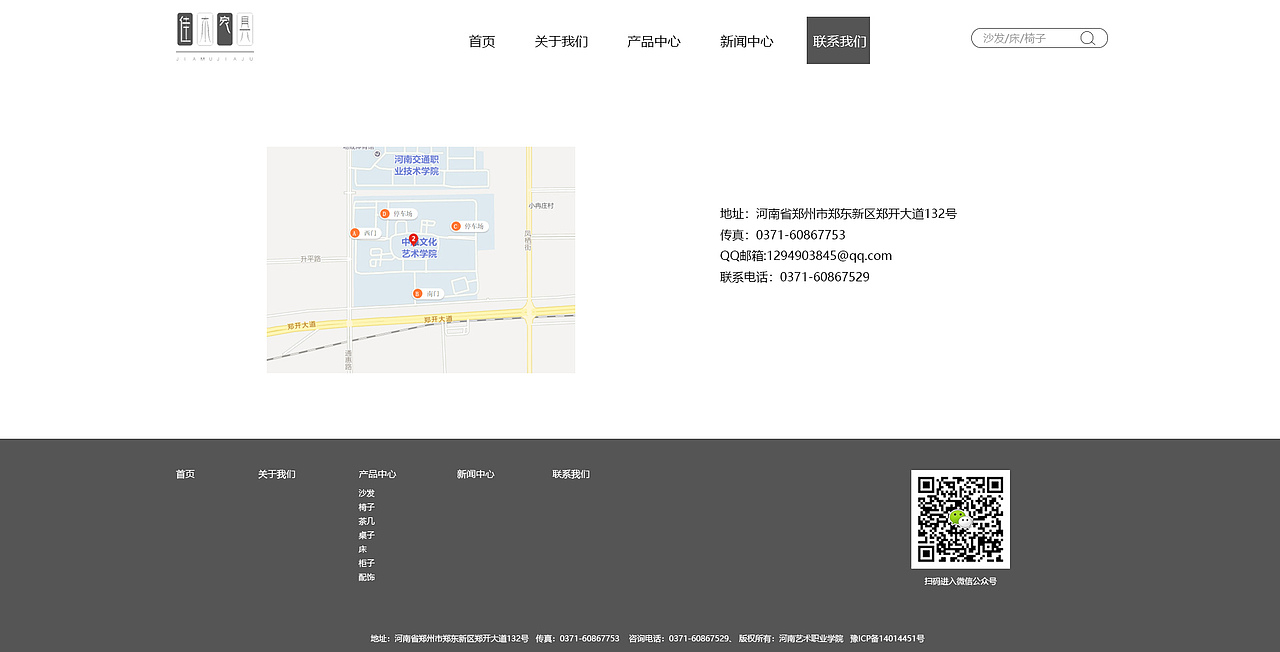1280x652 pixels.
Task: Click the WeChat public account QR code
Action: coord(960,519)
